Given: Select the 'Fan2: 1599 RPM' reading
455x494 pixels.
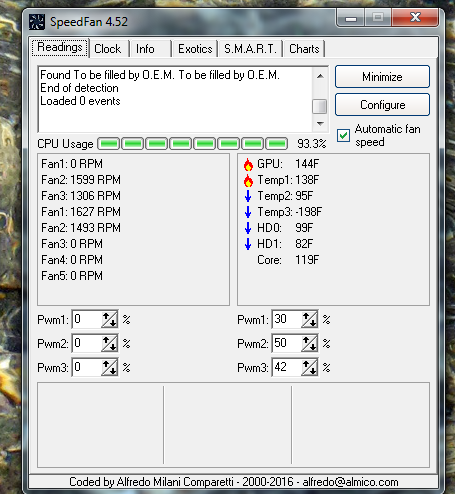Looking at the screenshot, I should tap(81, 180).
